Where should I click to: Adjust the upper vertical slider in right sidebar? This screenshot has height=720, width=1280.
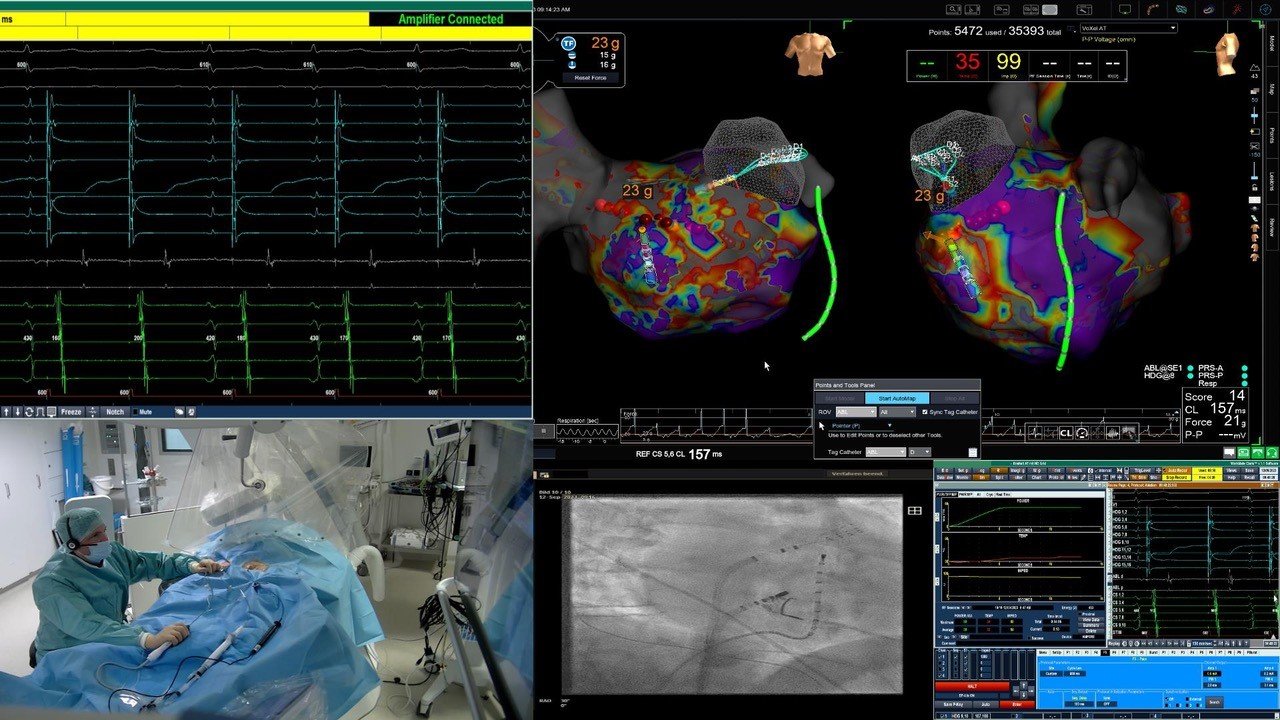[1255, 116]
